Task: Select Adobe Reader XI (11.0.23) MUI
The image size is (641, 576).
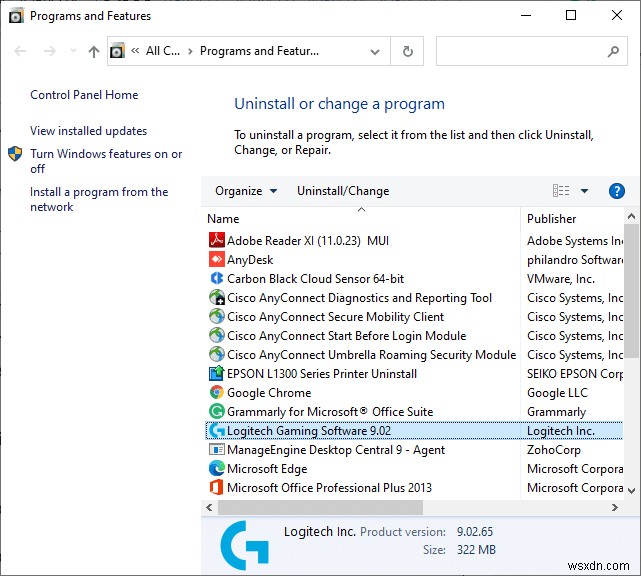Action: pyautogui.click(x=307, y=240)
